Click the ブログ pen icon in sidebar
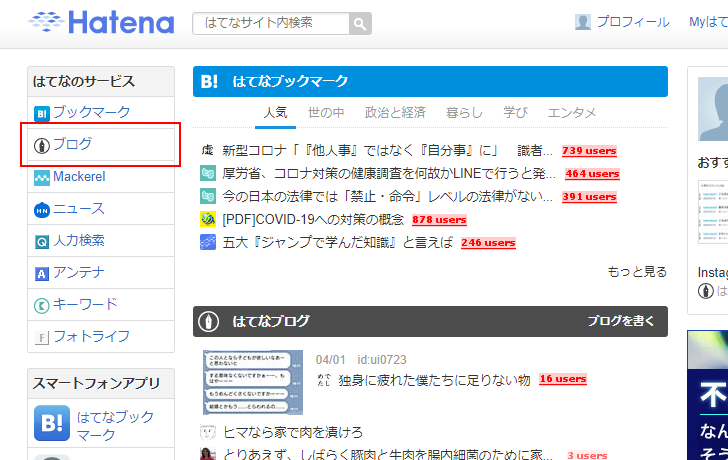The width and height of the screenshot is (728, 460). [42, 146]
